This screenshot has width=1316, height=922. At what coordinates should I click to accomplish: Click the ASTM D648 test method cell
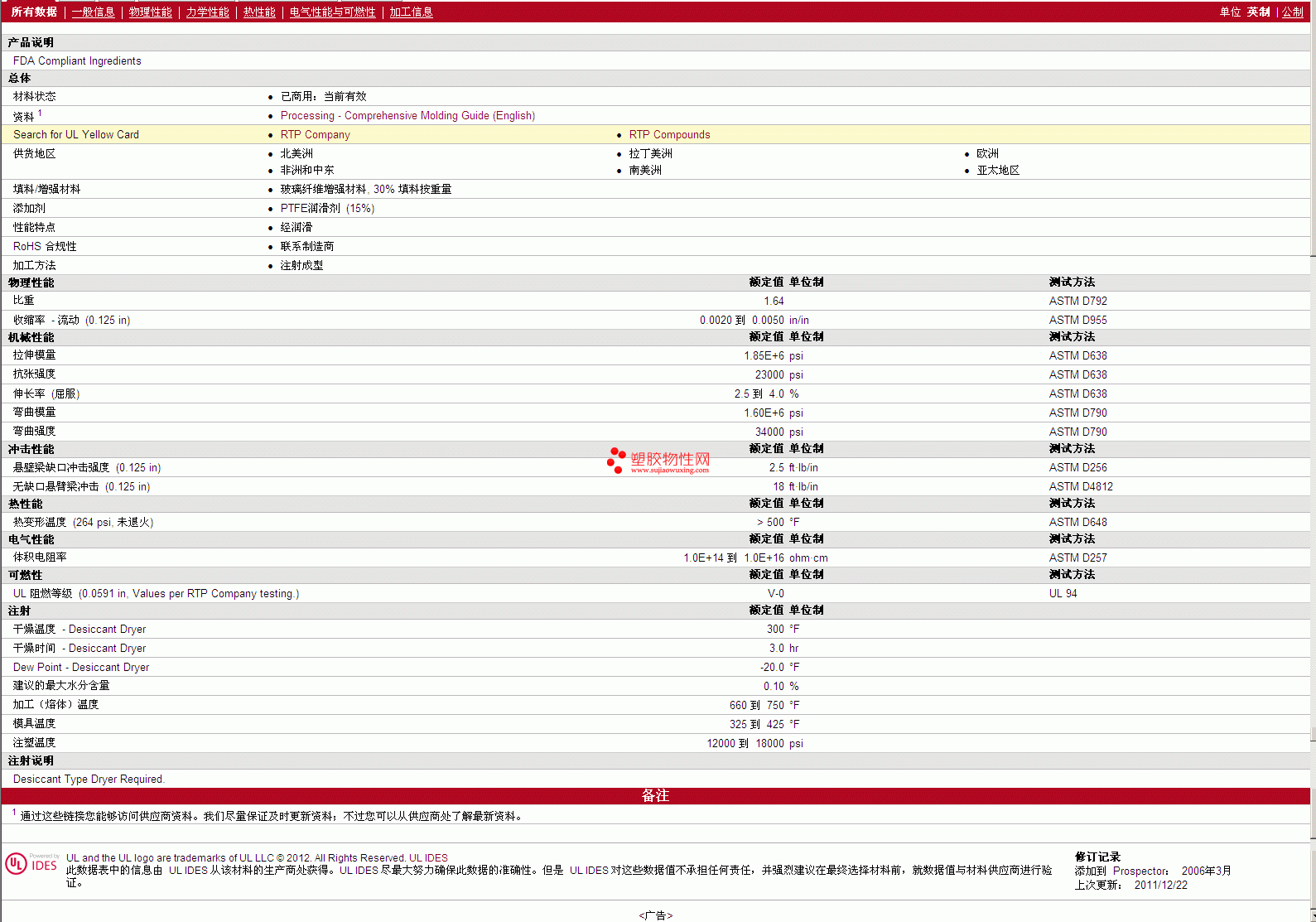click(1077, 523)
